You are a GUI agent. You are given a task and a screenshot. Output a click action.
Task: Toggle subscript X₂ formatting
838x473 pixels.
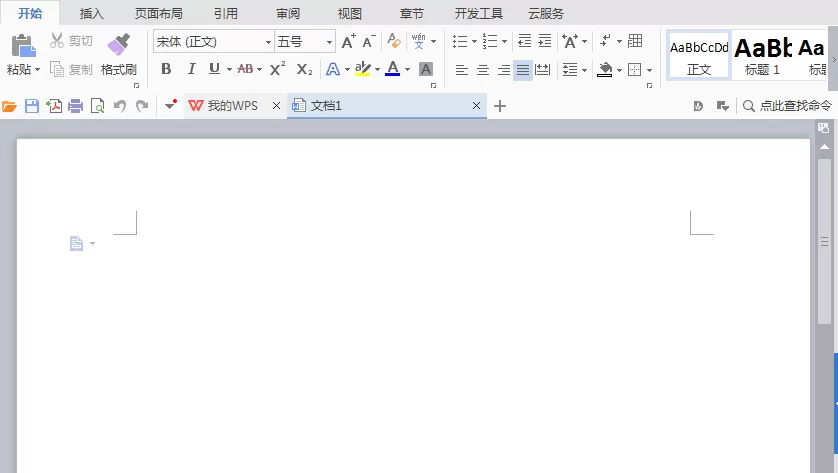[x=305, y=69]
